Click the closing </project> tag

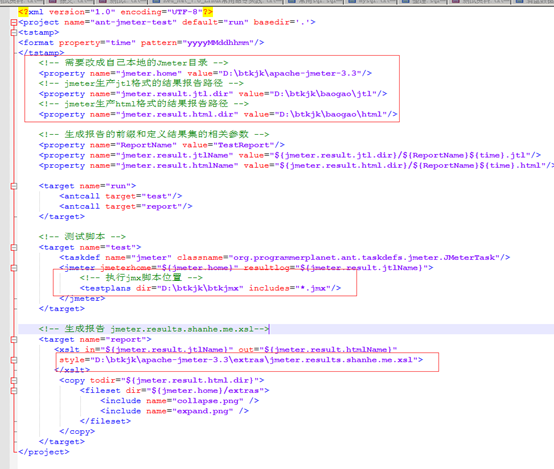pyautogui.click(x=44, y=452)
